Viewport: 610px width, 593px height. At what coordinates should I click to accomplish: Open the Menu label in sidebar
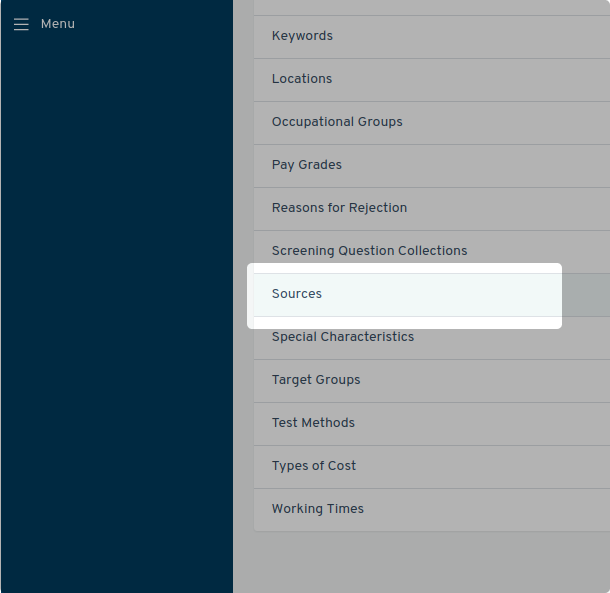tap(58, 24)
